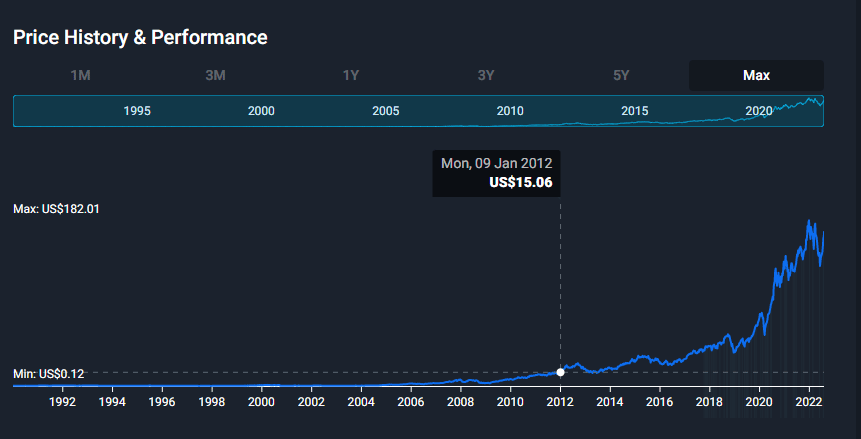Image resolution: width=861 pixels, height=439 pixels.
Task: Select 2010 in the range navigator strip
Action: click(x=510, y=111)
